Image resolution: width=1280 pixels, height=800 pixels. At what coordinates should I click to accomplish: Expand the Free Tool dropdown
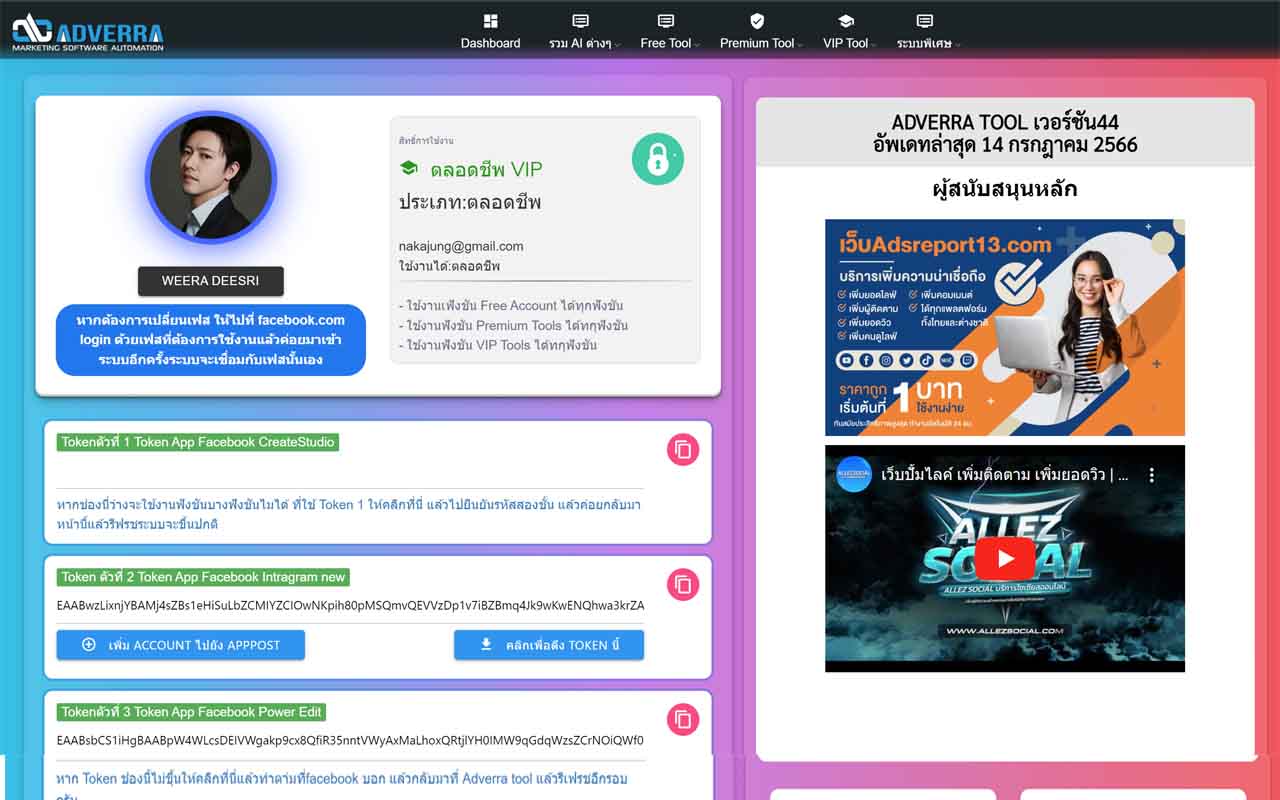click(669, 43)
